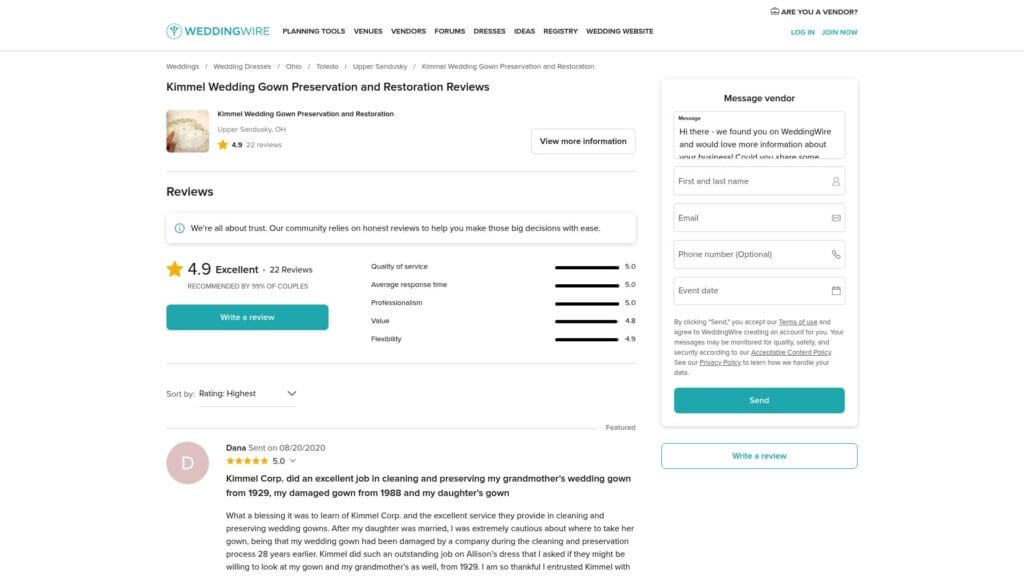Click the First and last name field
Viewport: 1024px width, 576px height.
(x=750, y=182)
